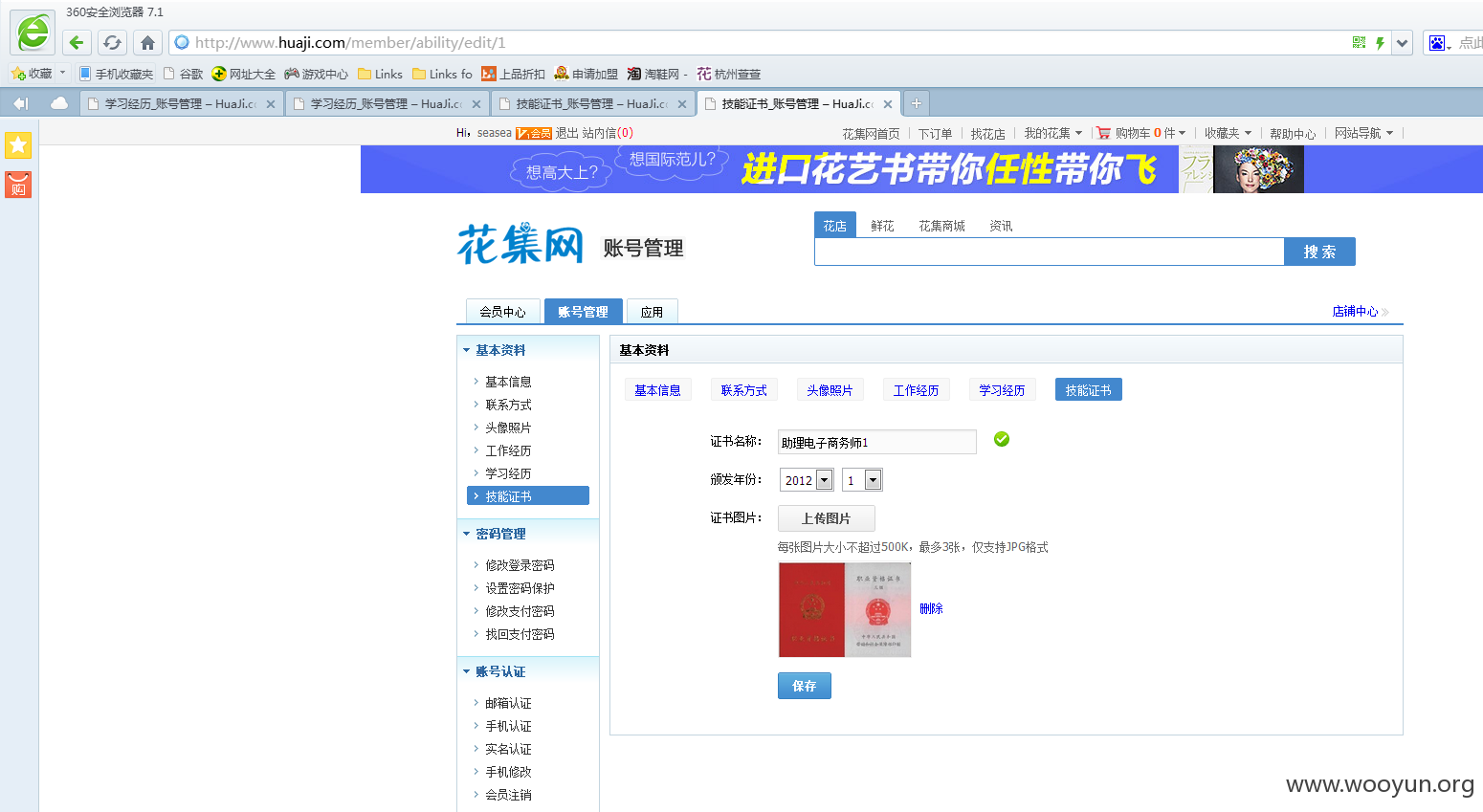Expand the 收藏夹 dropdown
Screen dimensions: 1483x812
click(x=1228, y=133)
